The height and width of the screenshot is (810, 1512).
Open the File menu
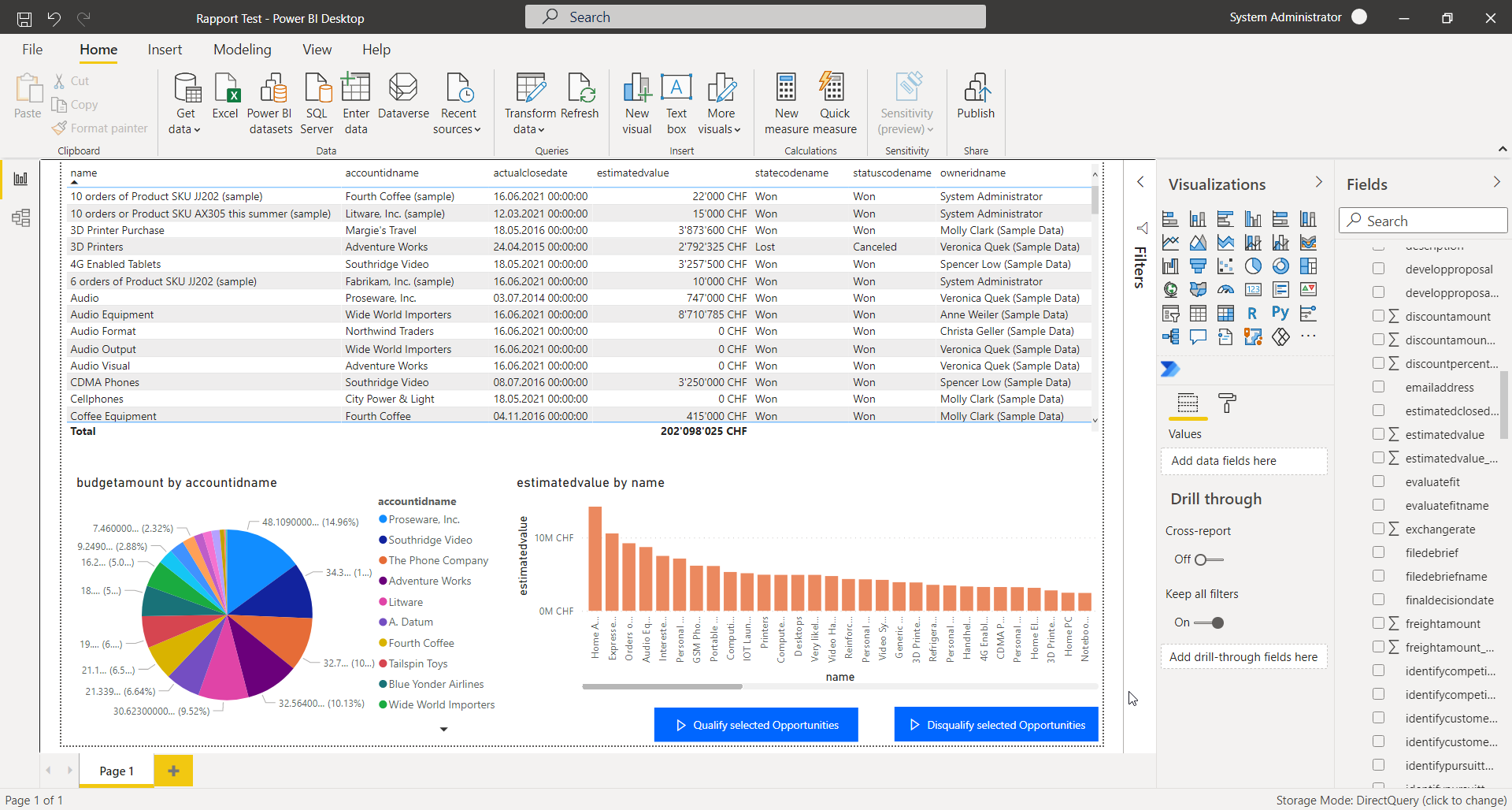pyautogui.click(x=32, y=50)
